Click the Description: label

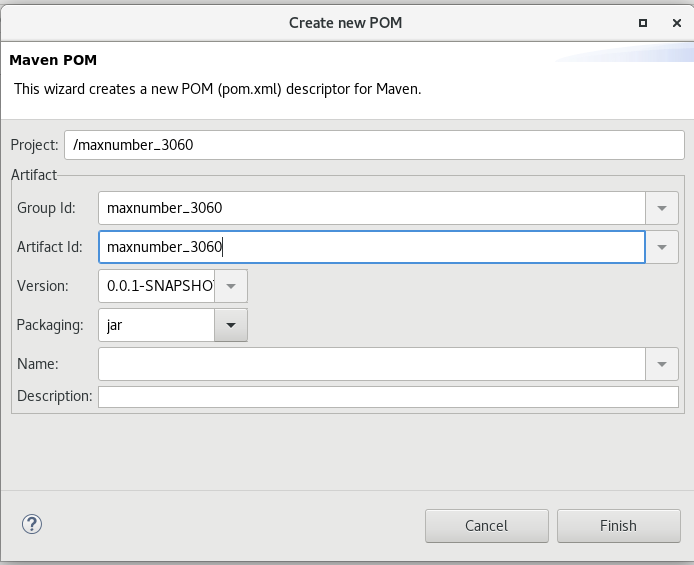pos(55,396)
